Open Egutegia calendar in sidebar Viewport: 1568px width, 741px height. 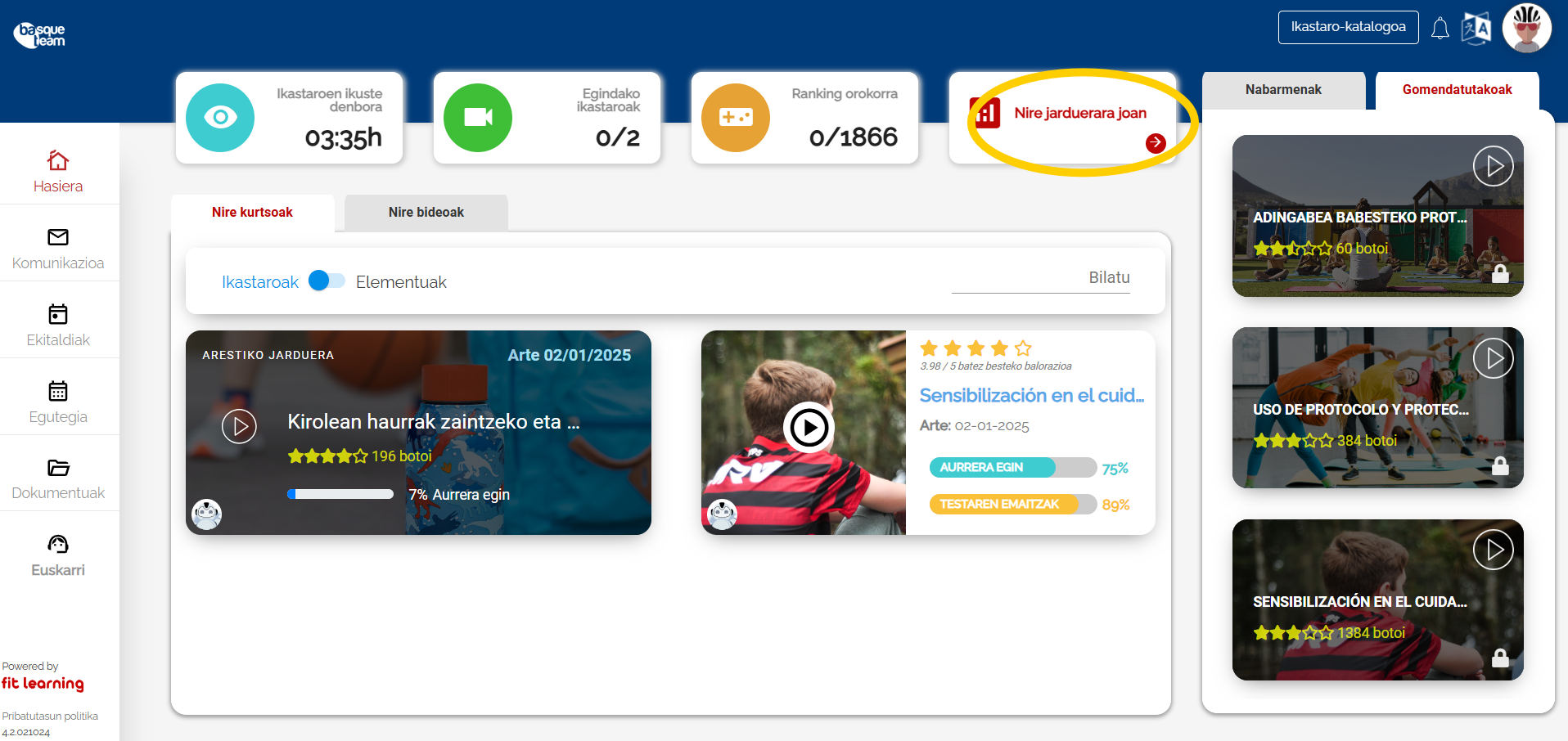(58, 391)
